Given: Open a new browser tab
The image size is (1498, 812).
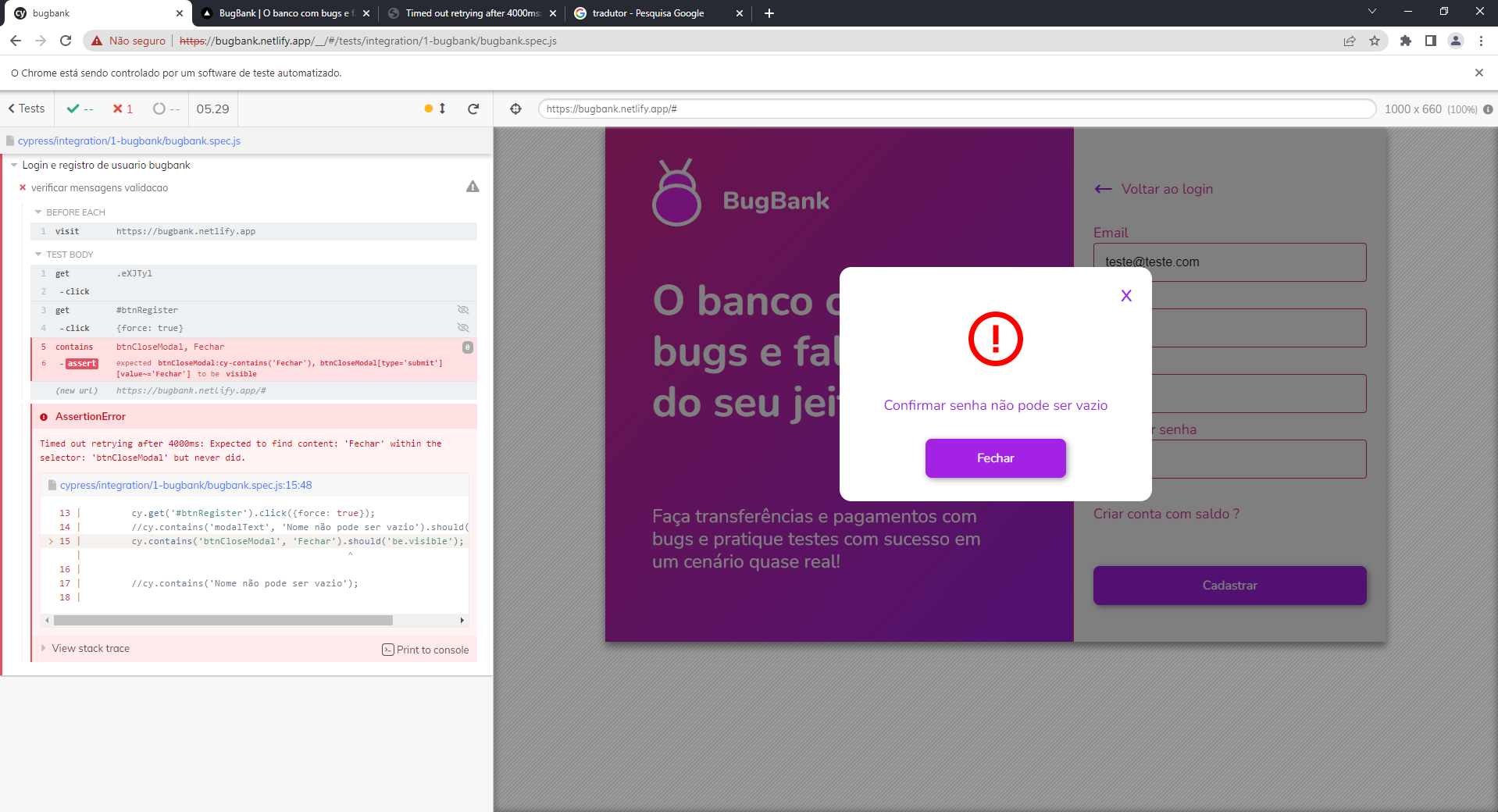Looking at the screenshot, I should tap(769, 13).
